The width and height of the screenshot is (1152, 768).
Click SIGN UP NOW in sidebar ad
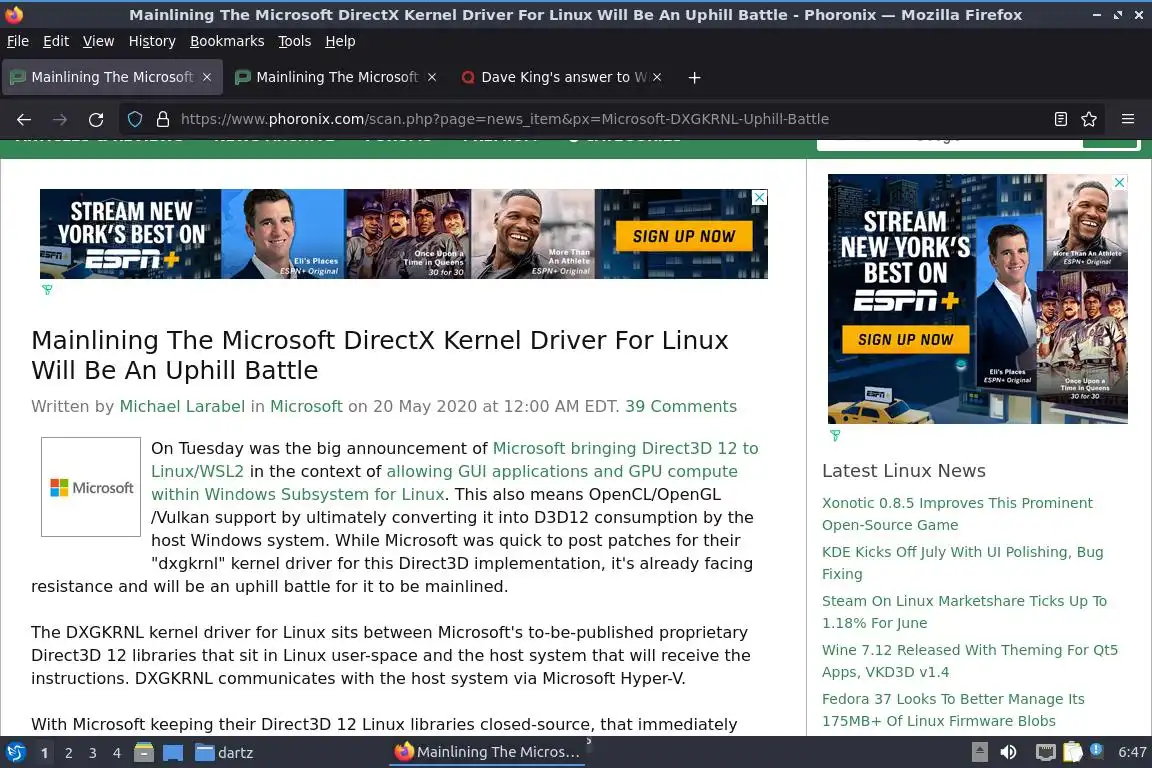905,340
